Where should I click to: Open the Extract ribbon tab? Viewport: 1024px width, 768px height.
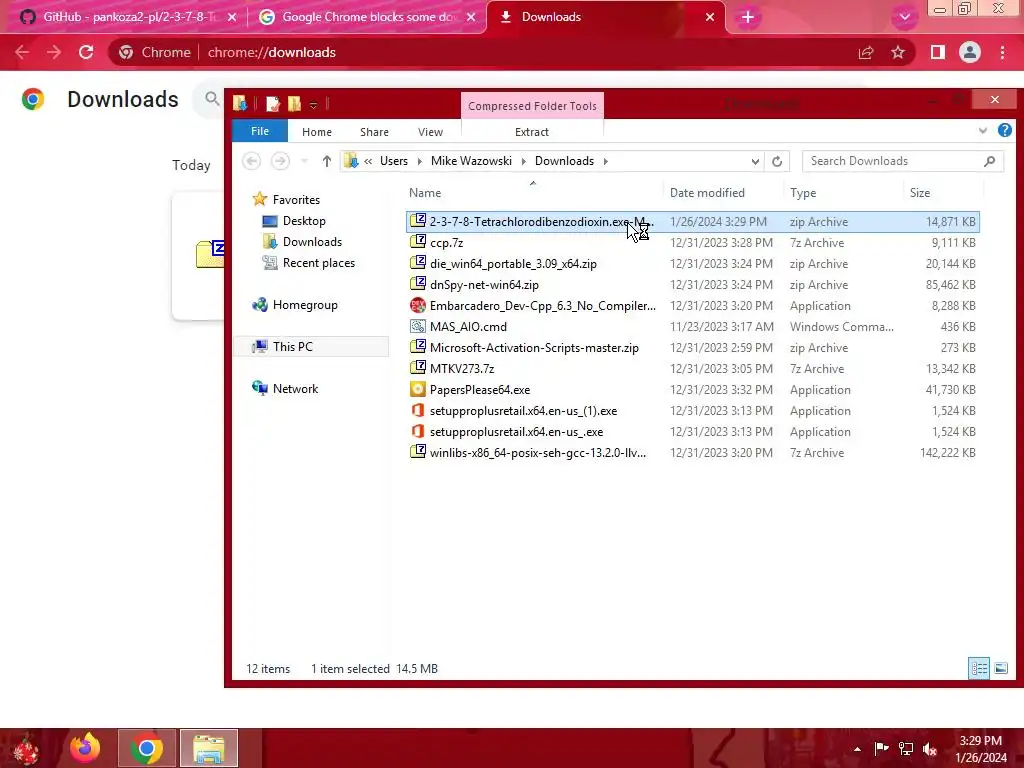coord(532,132)
